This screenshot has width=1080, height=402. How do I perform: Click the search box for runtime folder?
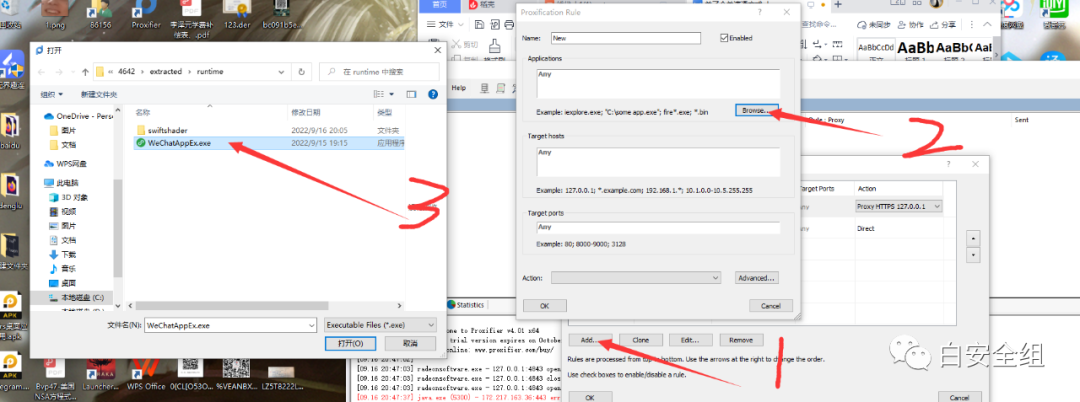[x=380, y=72]
